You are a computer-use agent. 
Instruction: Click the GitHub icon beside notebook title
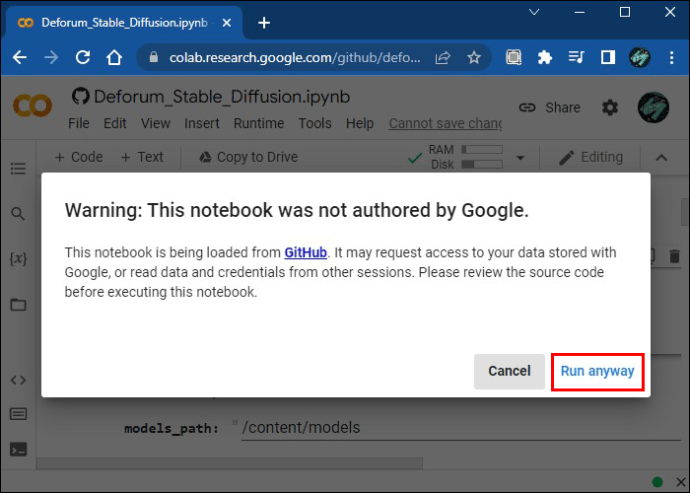coord(81,96)
